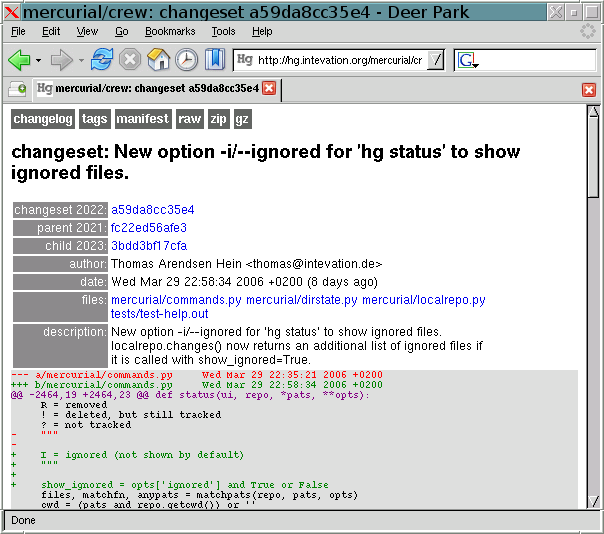Image resolution: width=604 pixels, height=534 pixels.
Task: Open the tags link
Action: (x=94, y=119)
